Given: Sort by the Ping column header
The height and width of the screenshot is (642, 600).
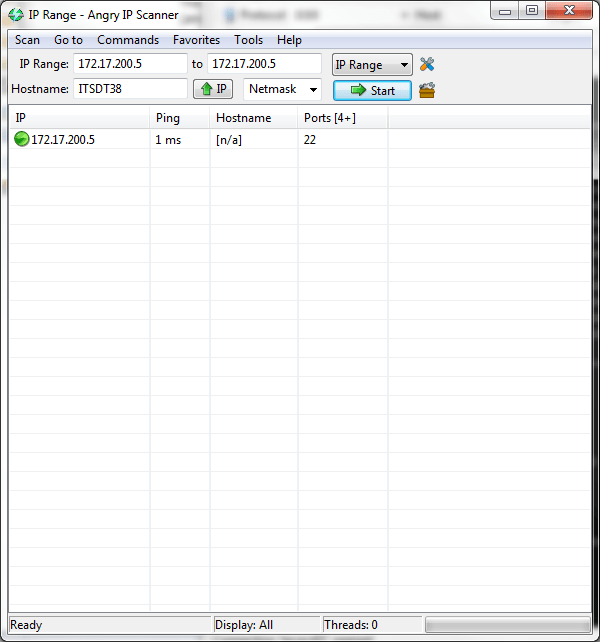Looking at the screenshot, I should point(180,118).
